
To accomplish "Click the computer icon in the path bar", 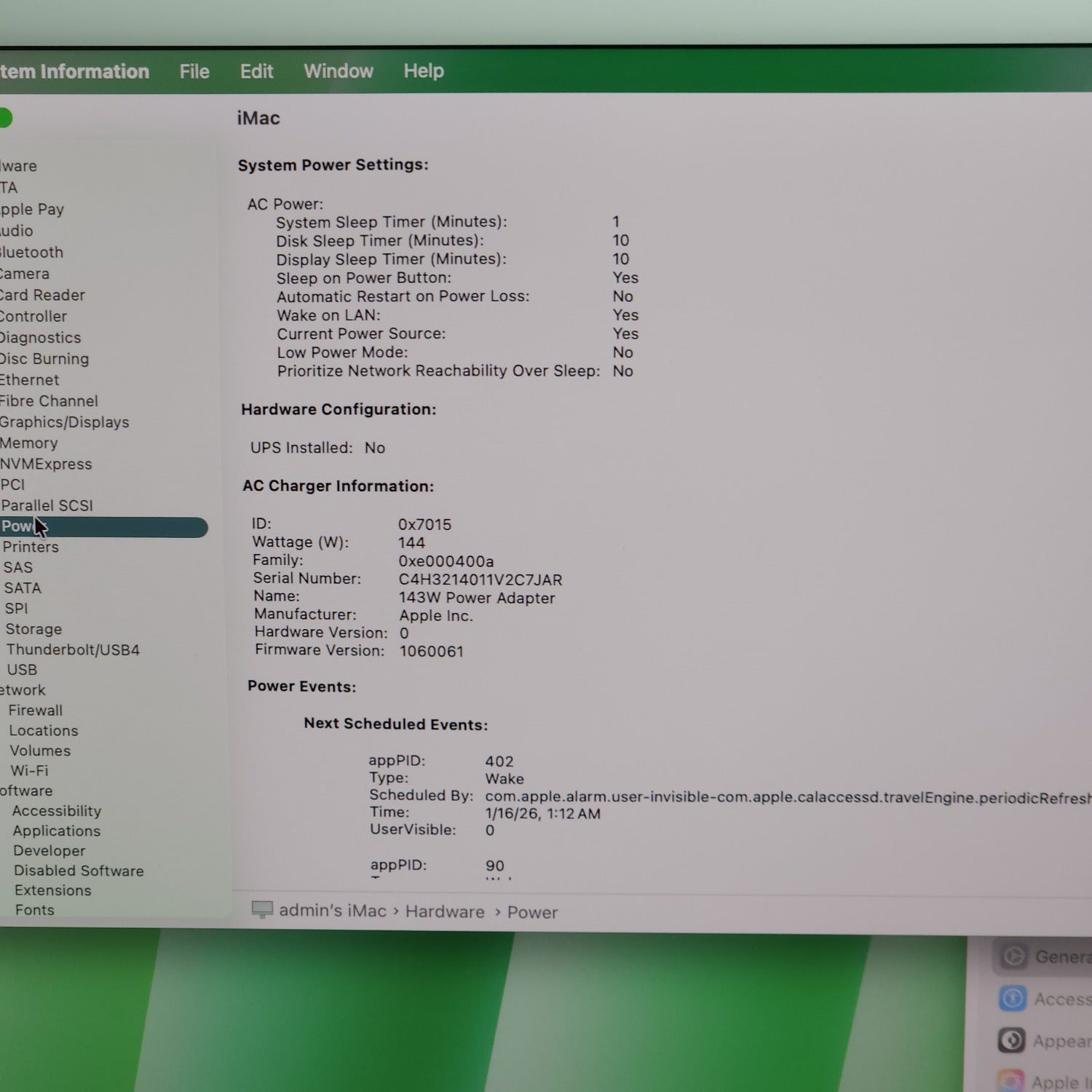I will [x=262, y=910].
